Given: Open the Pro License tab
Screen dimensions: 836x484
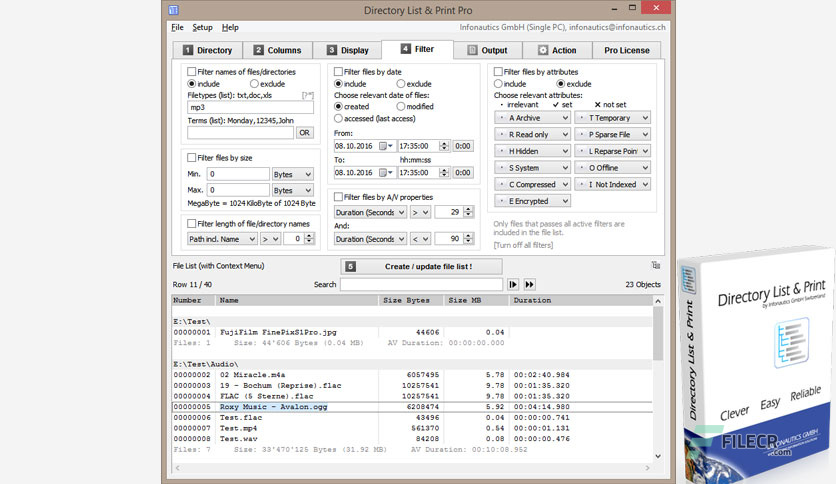Looking at the screenshot, I should pyautogui.click(x=626, y=50).
